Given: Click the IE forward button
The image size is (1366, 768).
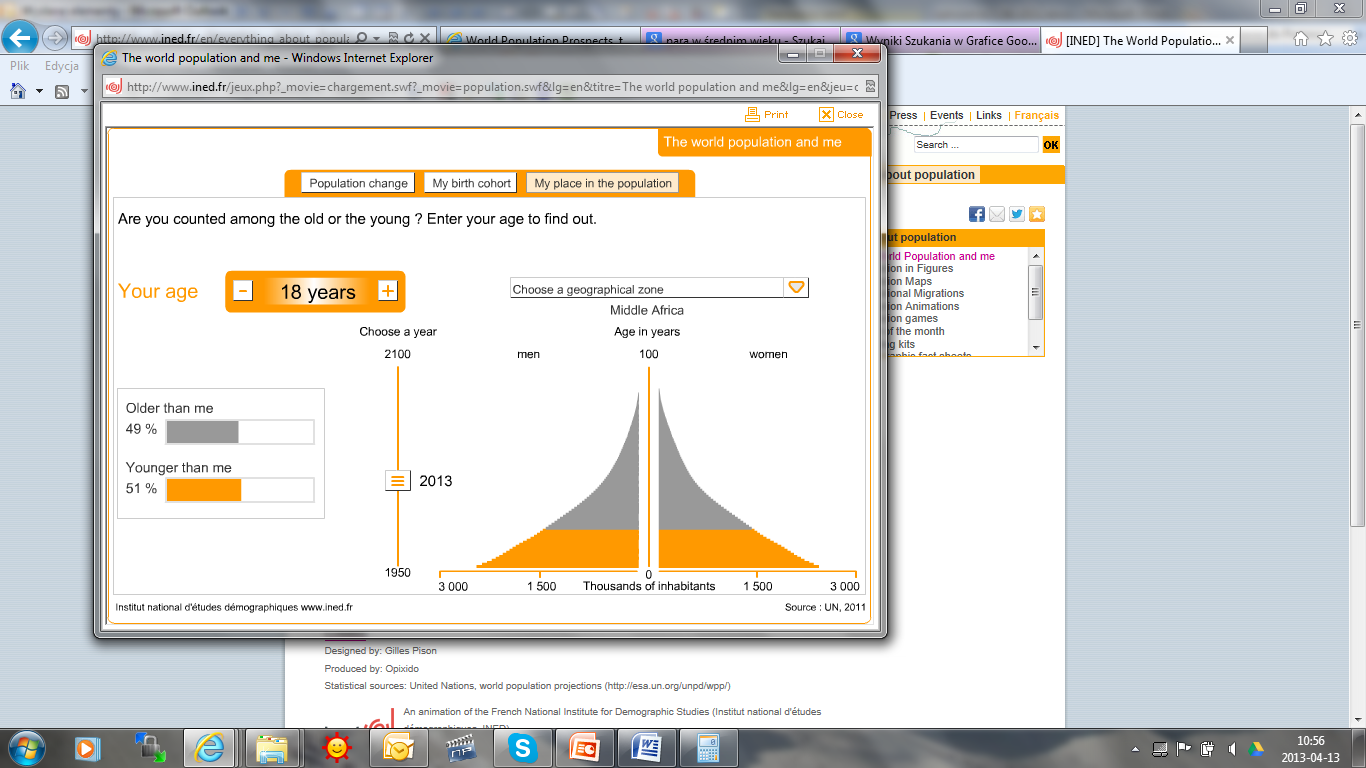Looking at the screenshot, I should [x=55, y=38].
